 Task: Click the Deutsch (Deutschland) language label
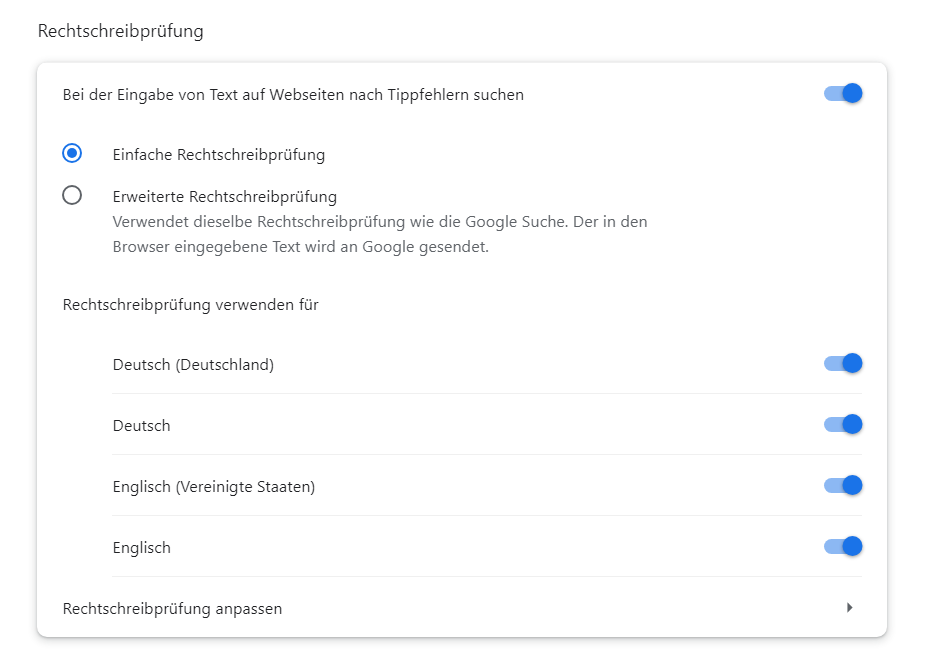click(x=193, y=365)
